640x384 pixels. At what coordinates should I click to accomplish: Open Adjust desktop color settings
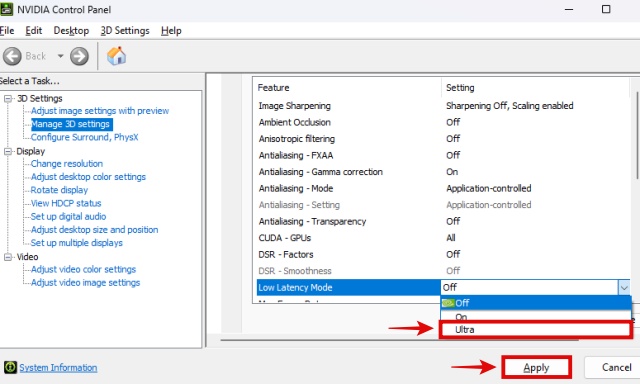88,177
